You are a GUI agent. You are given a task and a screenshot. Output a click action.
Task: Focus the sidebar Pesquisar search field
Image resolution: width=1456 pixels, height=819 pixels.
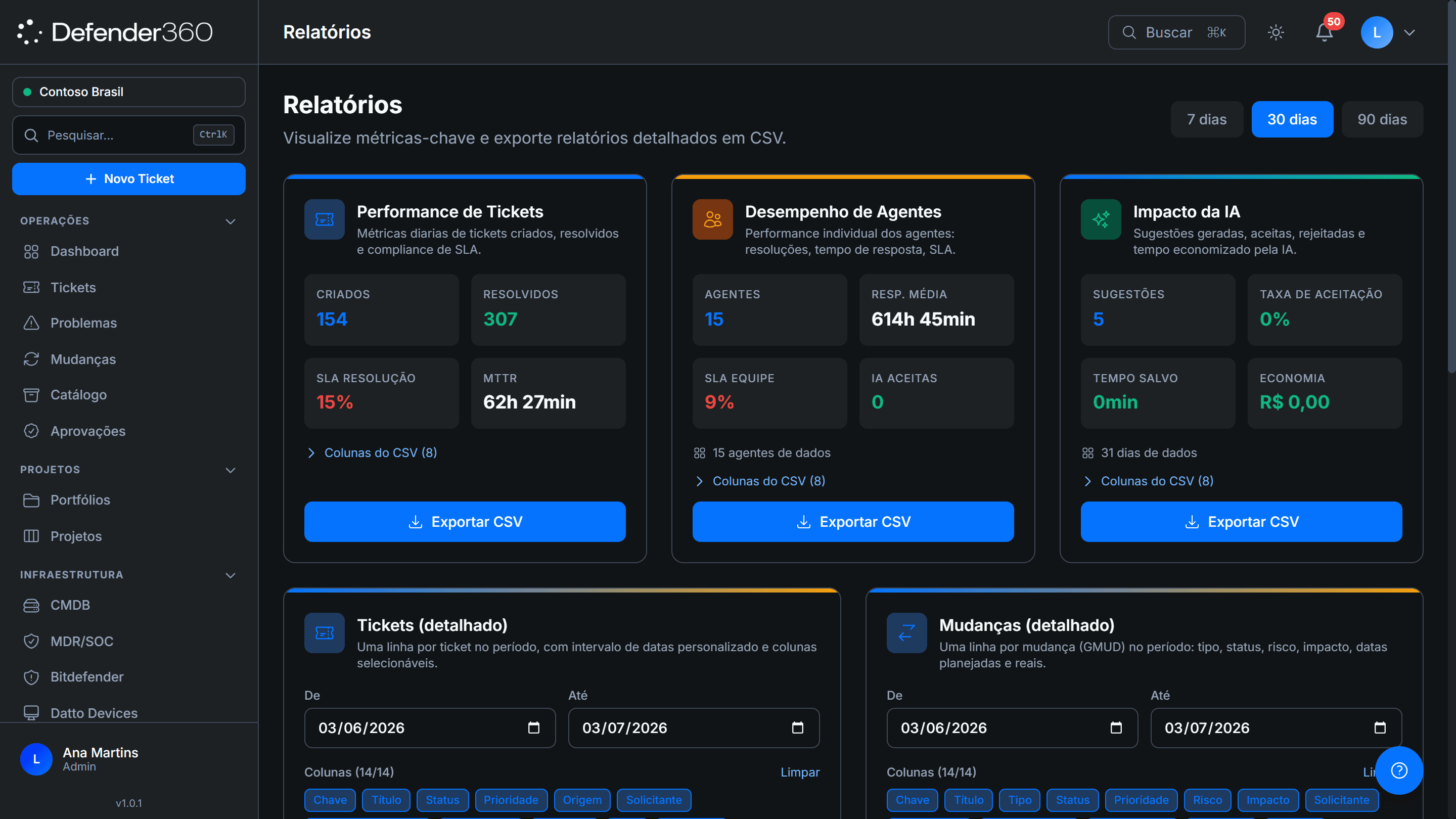point(129,135)
